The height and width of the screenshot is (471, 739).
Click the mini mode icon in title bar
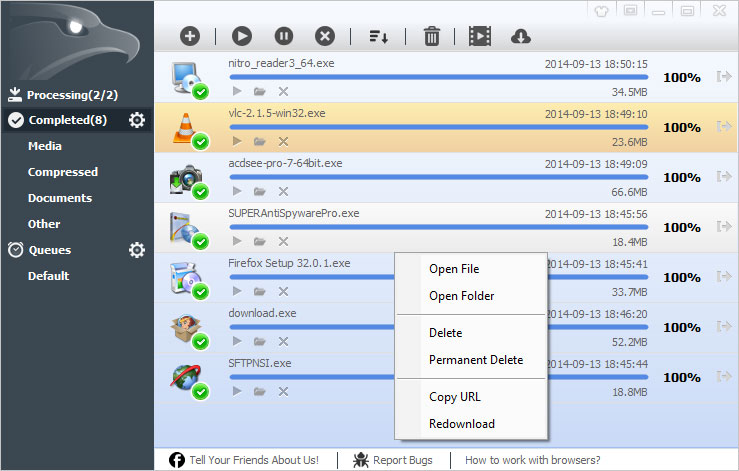click(630, 10)
